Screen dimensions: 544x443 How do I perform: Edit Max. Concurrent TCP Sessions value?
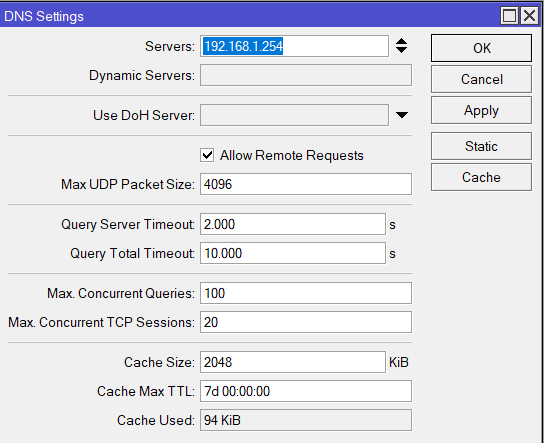point(306,322)
